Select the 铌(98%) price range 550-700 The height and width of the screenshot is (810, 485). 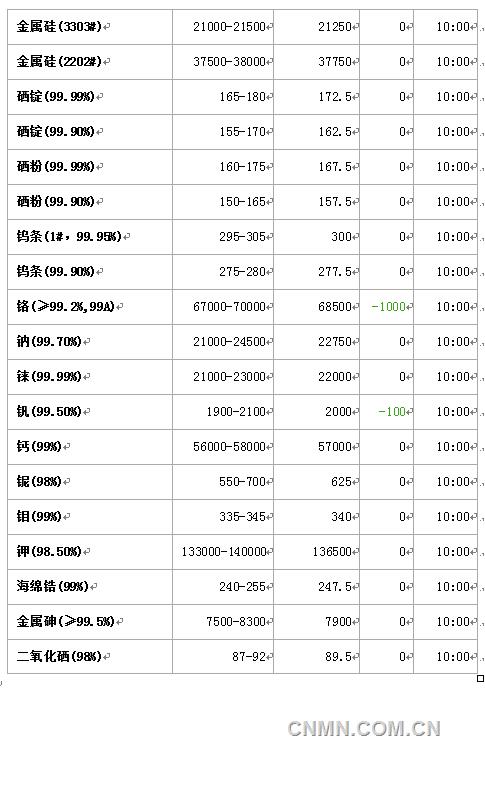[x=242, y=481]
